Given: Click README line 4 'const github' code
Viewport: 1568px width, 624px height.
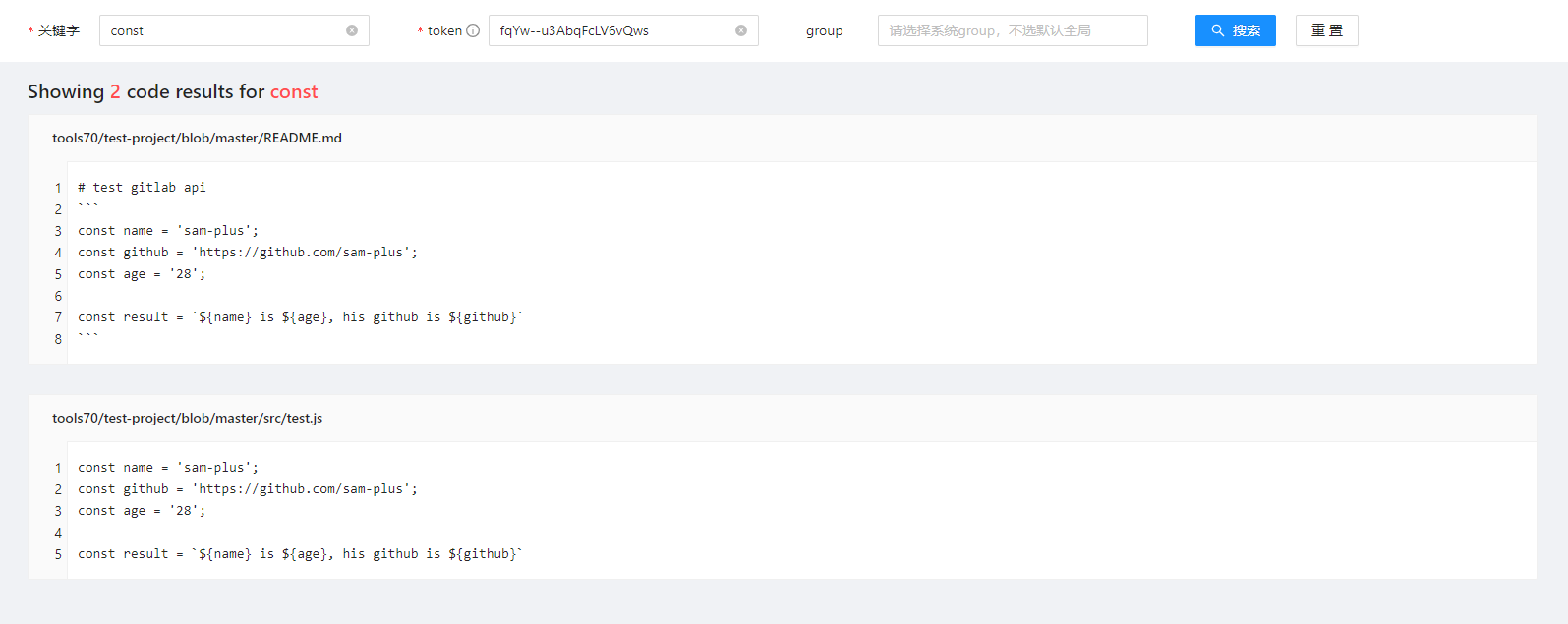Looking at the screenshot, I should [x=248, y=252].
